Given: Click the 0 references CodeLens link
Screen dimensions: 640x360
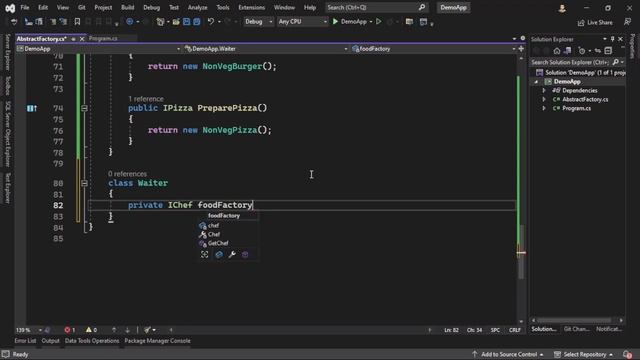Looking at the screenshot, I should 127,174.
